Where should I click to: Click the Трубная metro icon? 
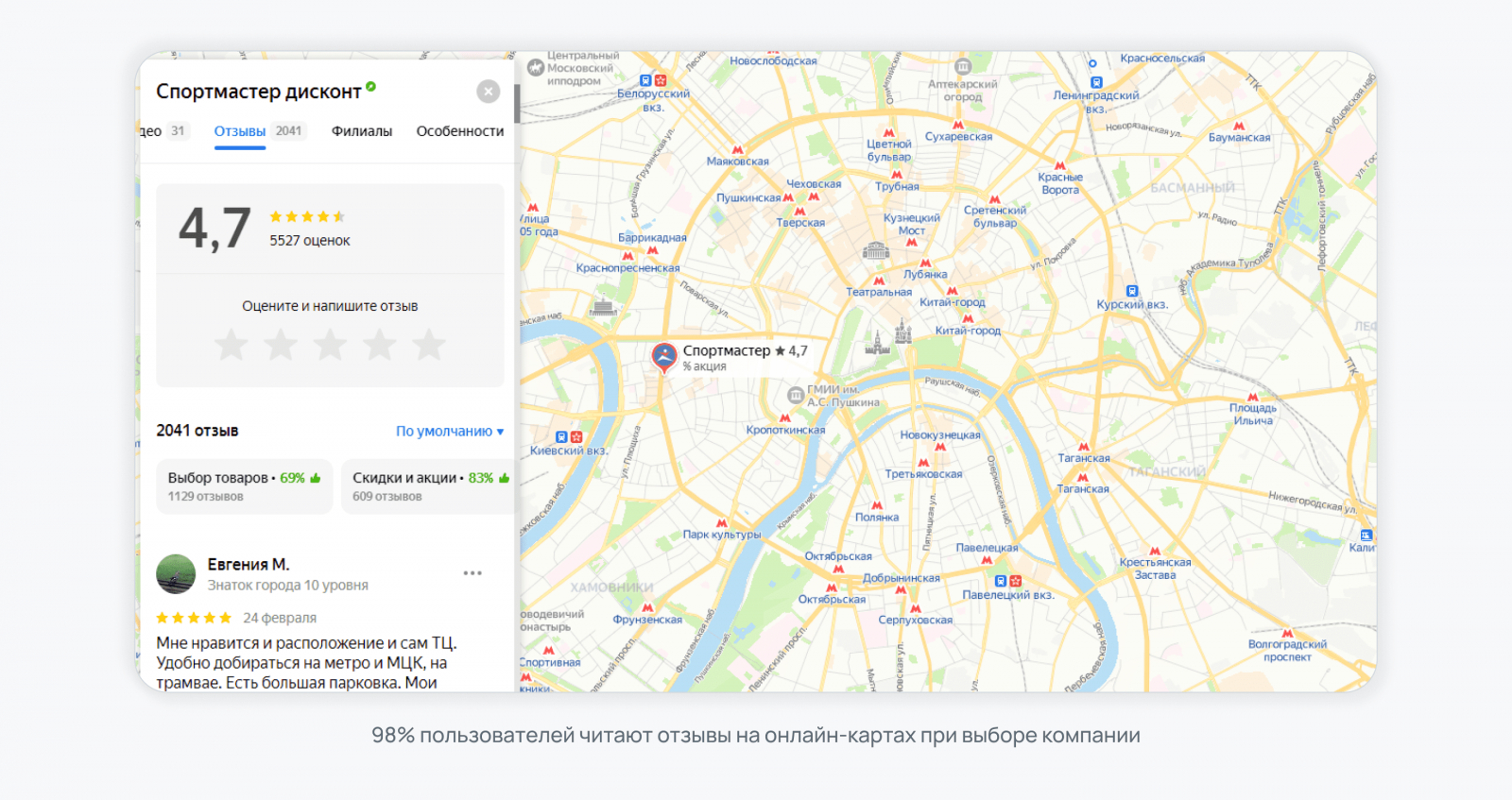[897, 175]
